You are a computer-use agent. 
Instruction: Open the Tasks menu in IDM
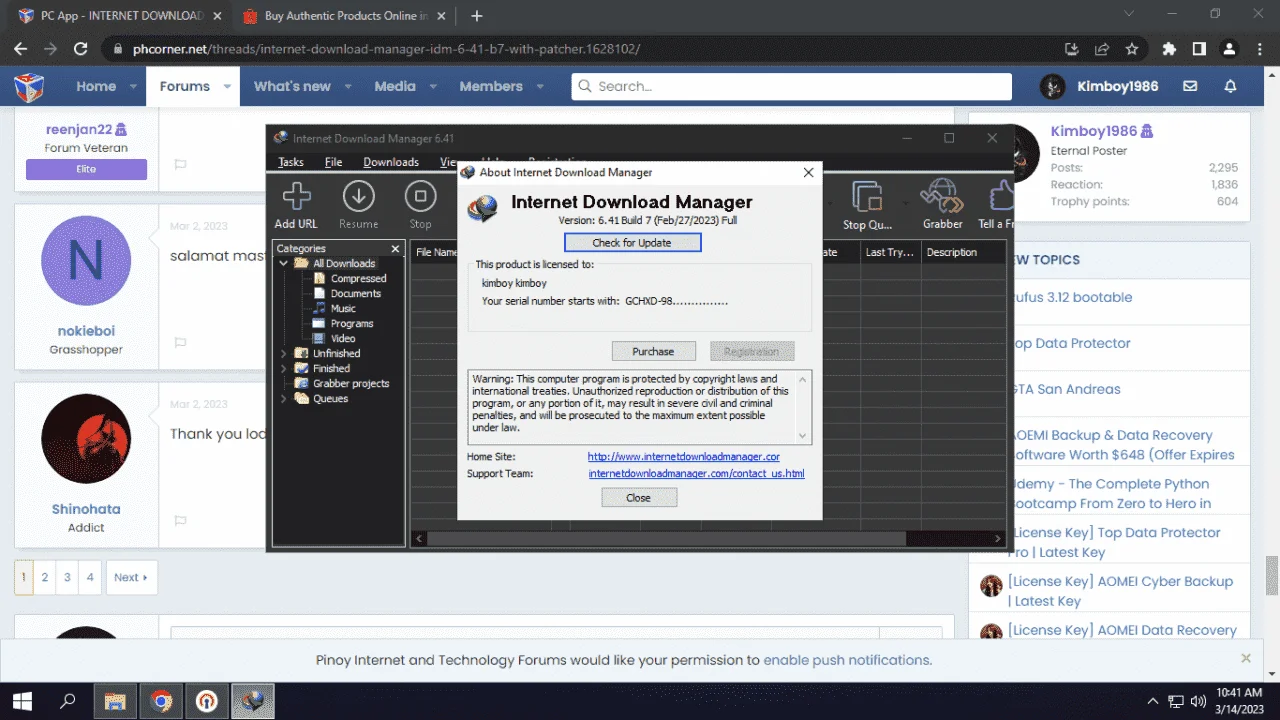tap(291, 161)
